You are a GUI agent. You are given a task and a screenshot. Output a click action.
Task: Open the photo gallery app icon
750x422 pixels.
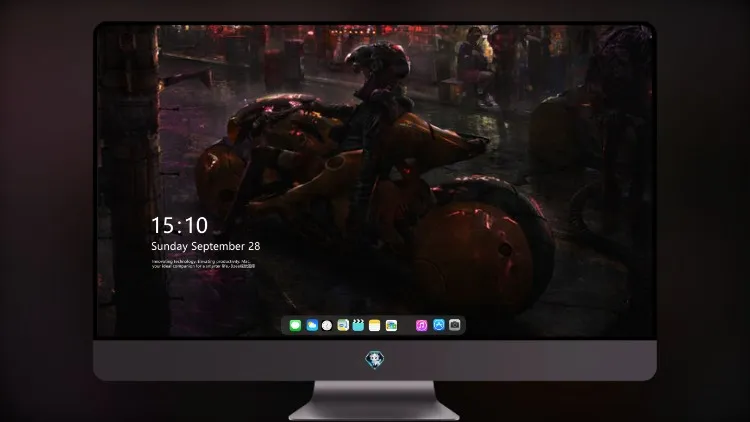click(391, 325)
